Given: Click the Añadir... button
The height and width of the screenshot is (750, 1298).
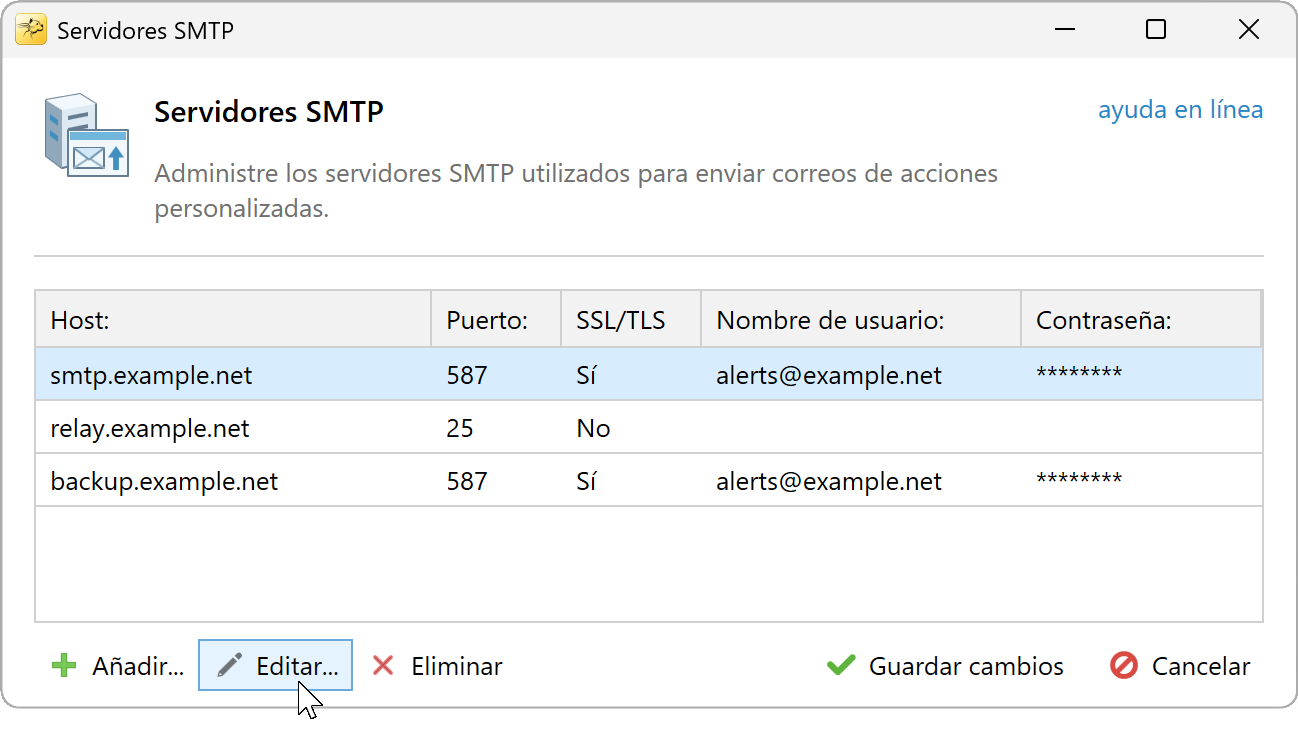Looking at the screenshot, I should click(x=118, y=666).
